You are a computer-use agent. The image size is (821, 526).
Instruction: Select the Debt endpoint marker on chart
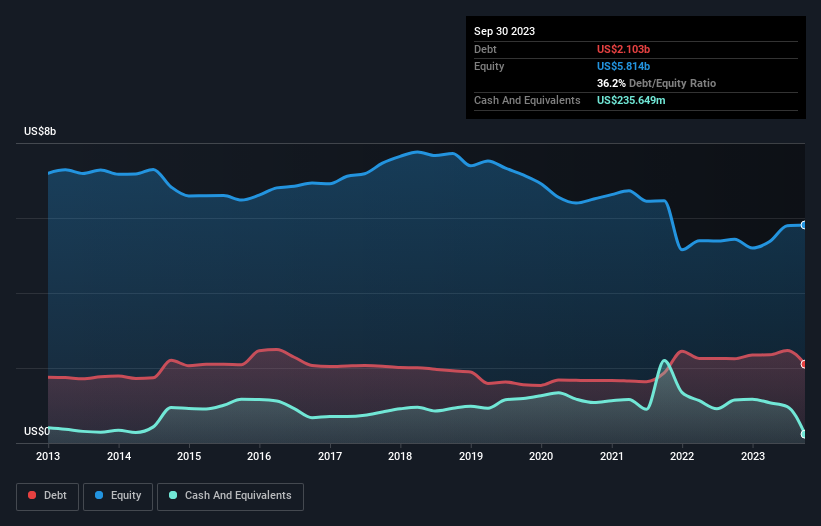tap(804, 364)
